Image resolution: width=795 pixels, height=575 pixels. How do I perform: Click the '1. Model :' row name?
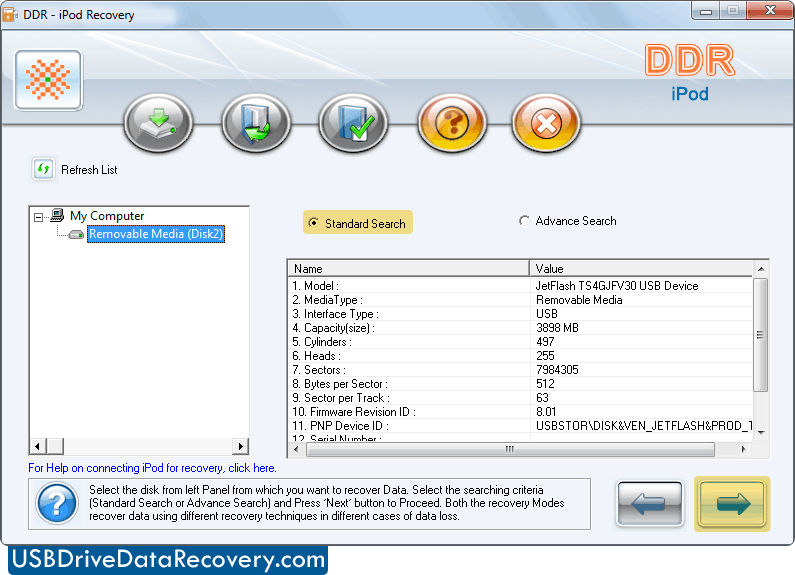[x=316, y=286]
